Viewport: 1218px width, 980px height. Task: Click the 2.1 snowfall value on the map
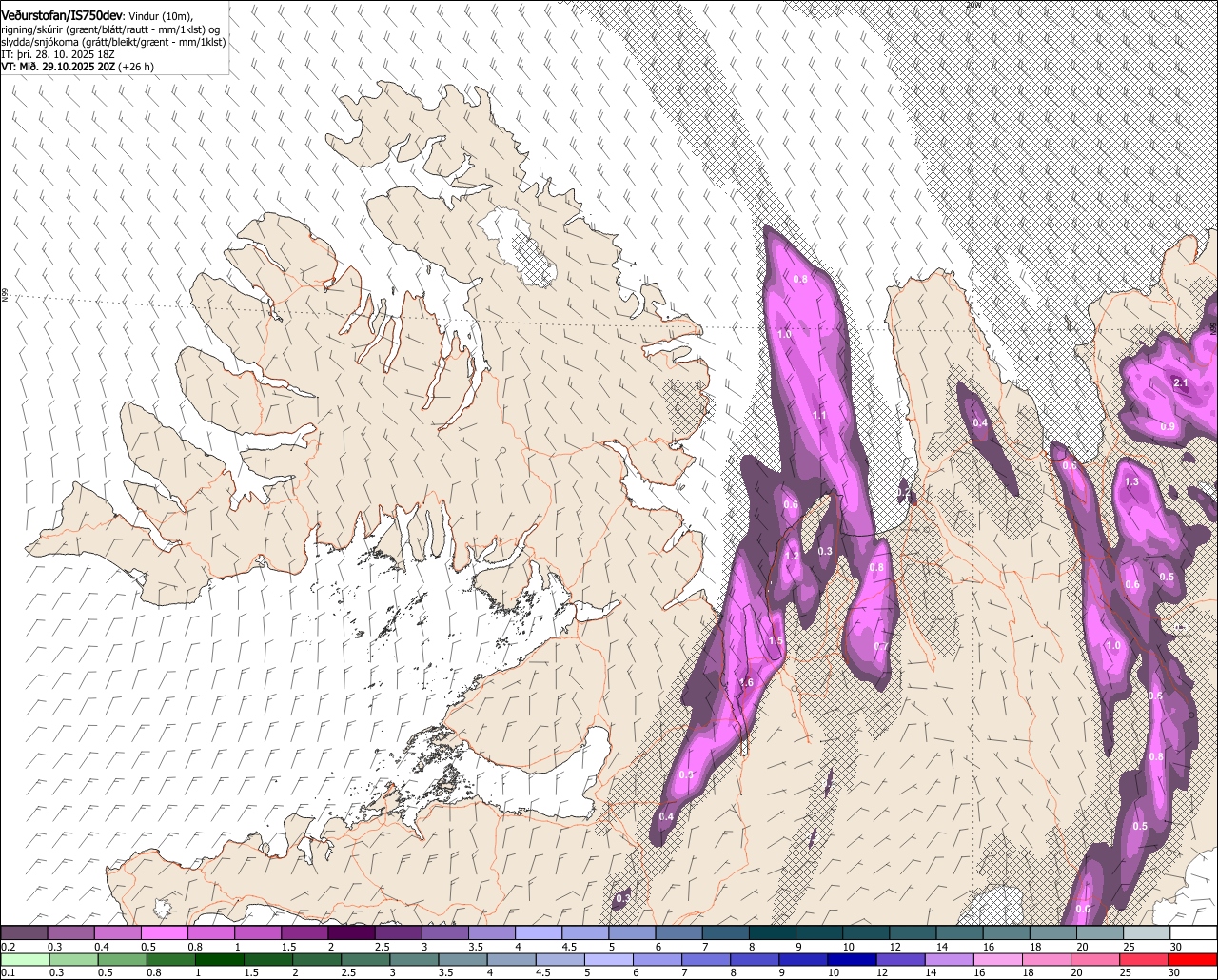(x=1181, y=382)
